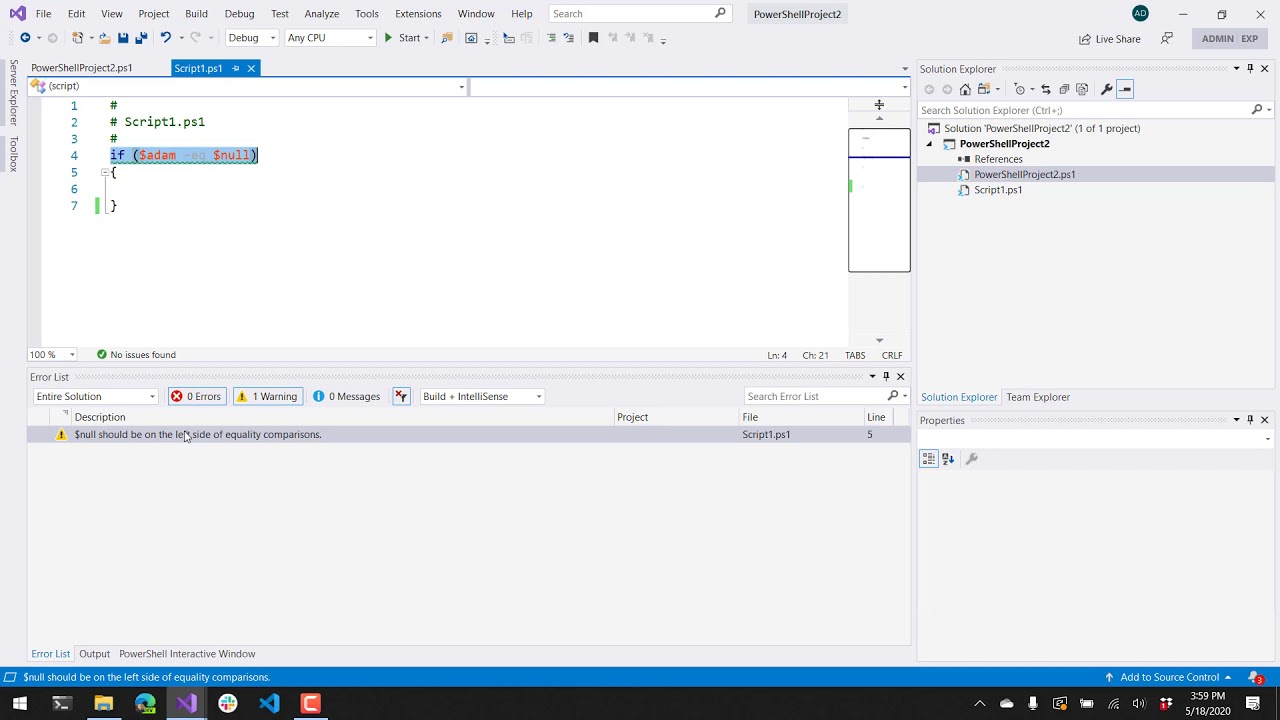Image resolution: width=1280 pixels, height=720 pixels.
Task: Toggle Preview Selected Items in Solution Explorer
Action: click(x=1125, y=89)
